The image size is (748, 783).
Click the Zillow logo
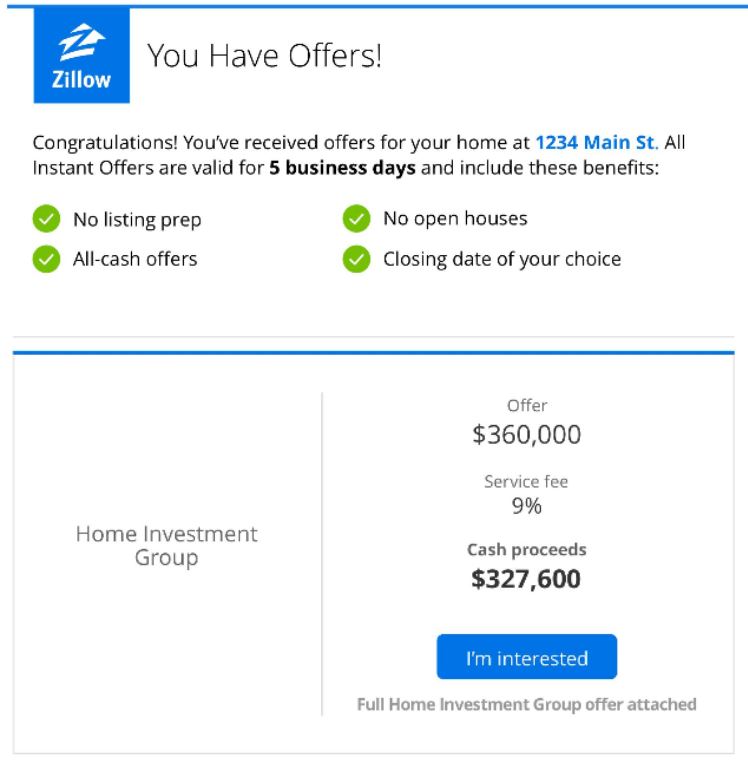coord(81,55)
